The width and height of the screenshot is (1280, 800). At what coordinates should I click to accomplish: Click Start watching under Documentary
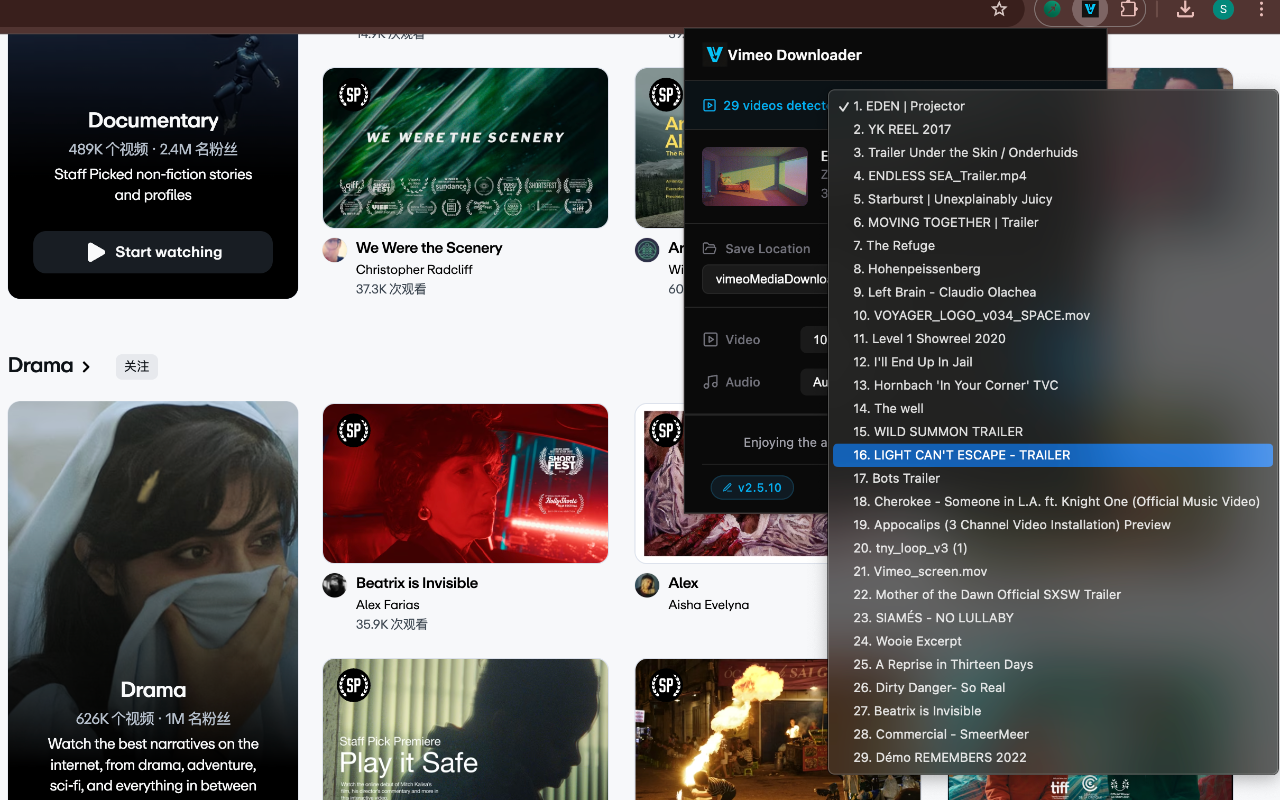point(152,252)
